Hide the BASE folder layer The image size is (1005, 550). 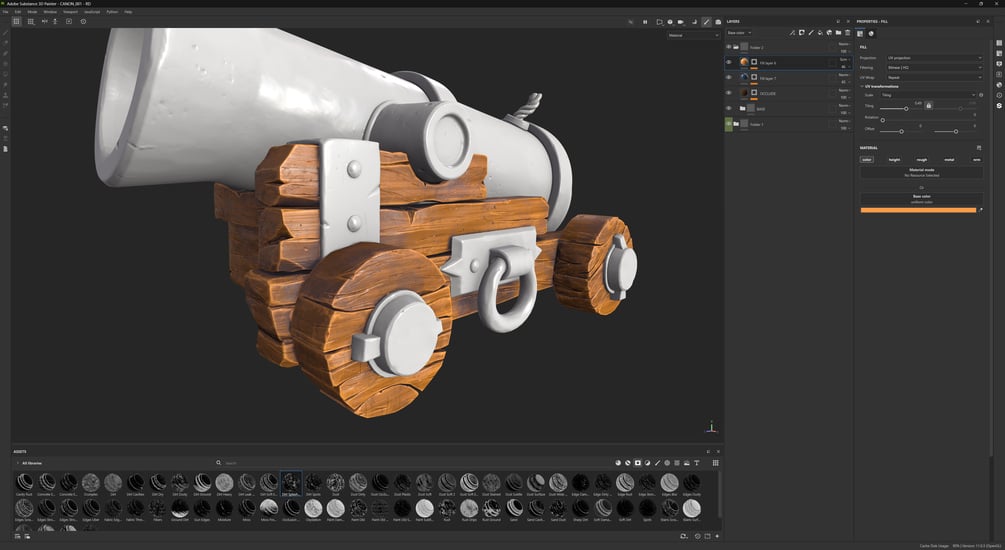[x=729, y=108]
